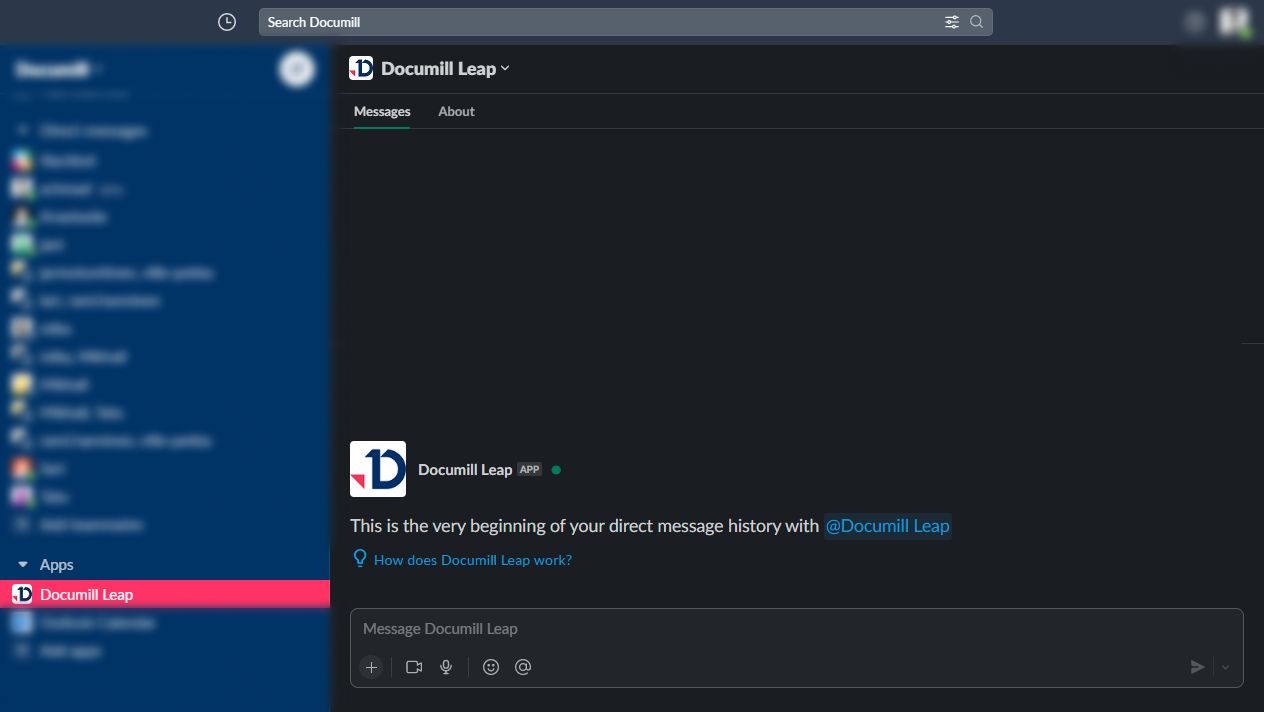
Task: Mention someone using the @ icon
Action: point(523,667)
